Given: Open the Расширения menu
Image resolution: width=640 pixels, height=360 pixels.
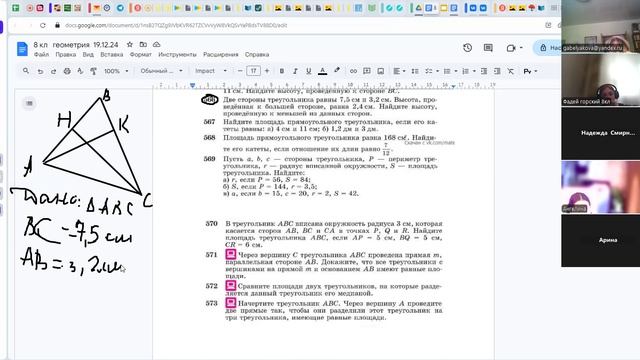Looking at the screenshot, I should tap(221, 55).
